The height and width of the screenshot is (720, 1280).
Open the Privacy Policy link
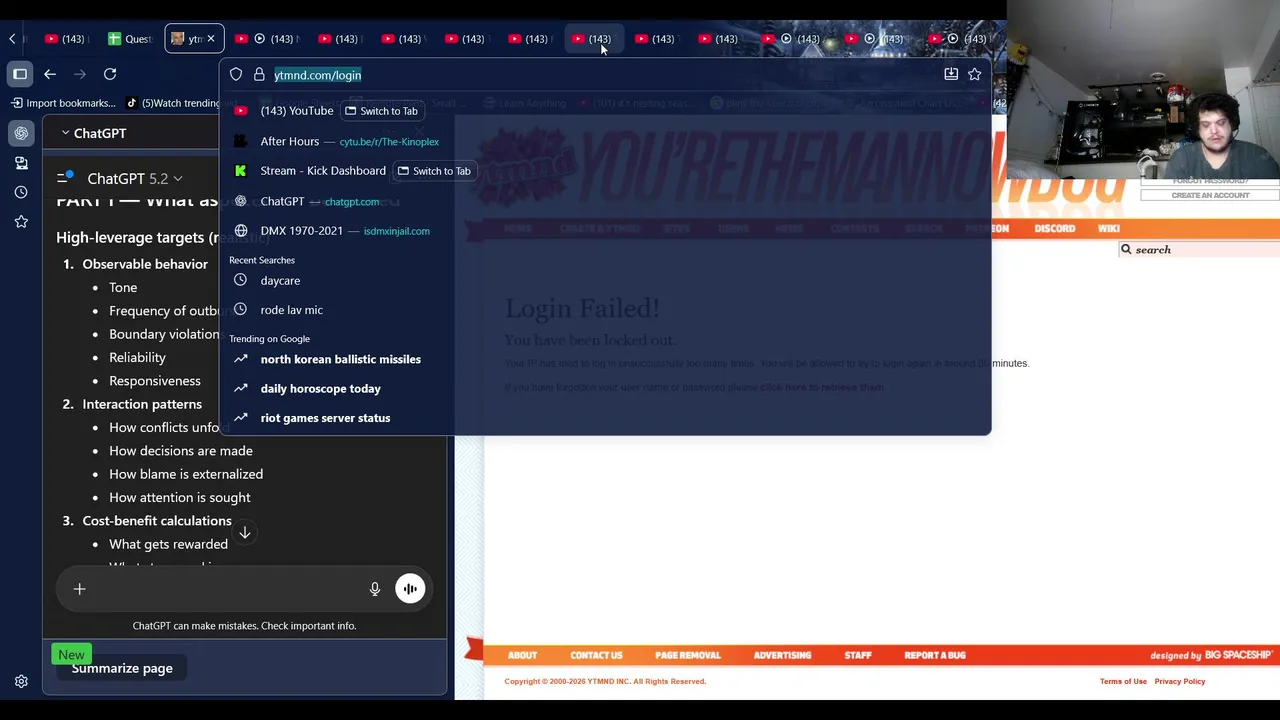1180,682
